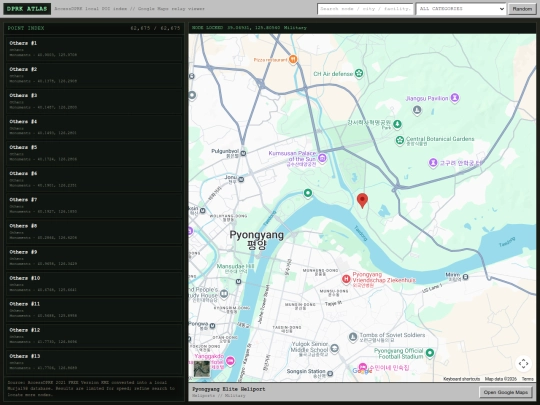The height and width of the screenshot is (405, 540).
Task: Select the Others #12 list entry
Action: point(94,336)
